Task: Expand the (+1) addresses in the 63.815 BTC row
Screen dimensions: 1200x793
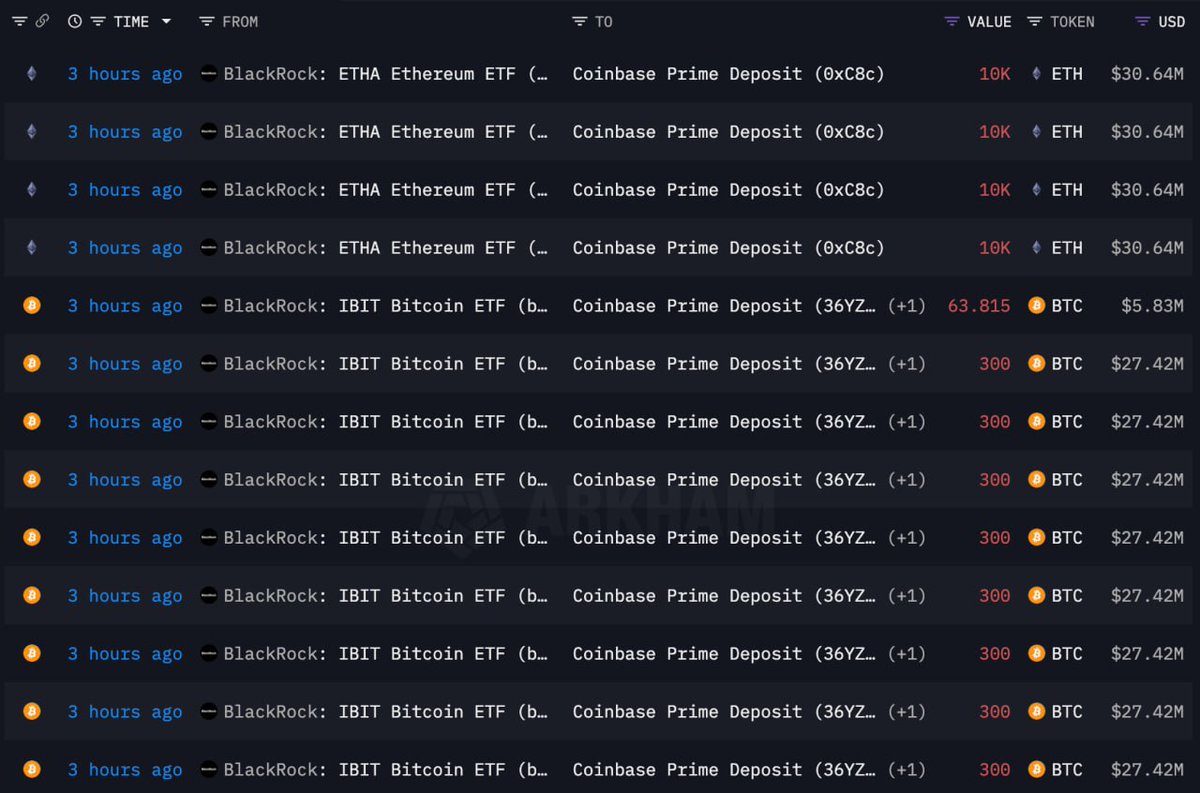Action: click(906, 306)
